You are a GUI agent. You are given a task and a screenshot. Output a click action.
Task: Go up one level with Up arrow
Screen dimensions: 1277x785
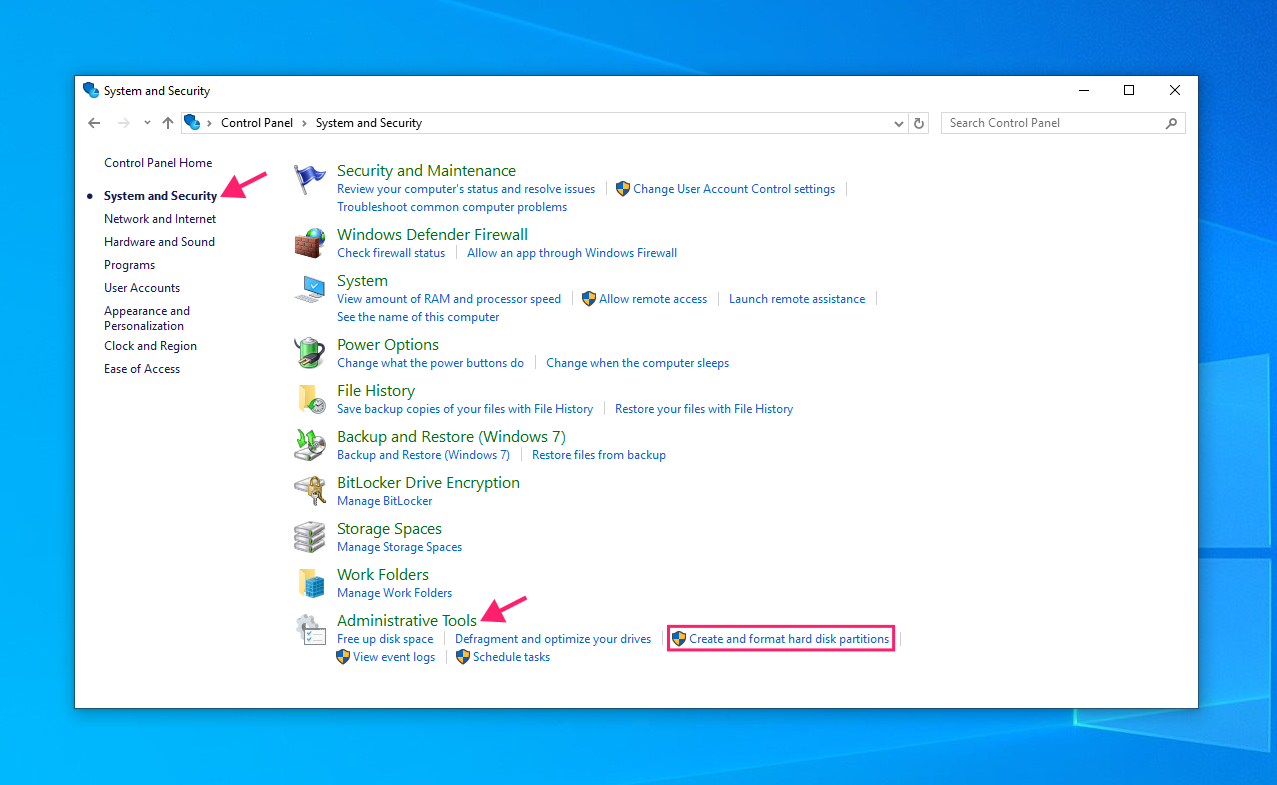click(168, 123)
